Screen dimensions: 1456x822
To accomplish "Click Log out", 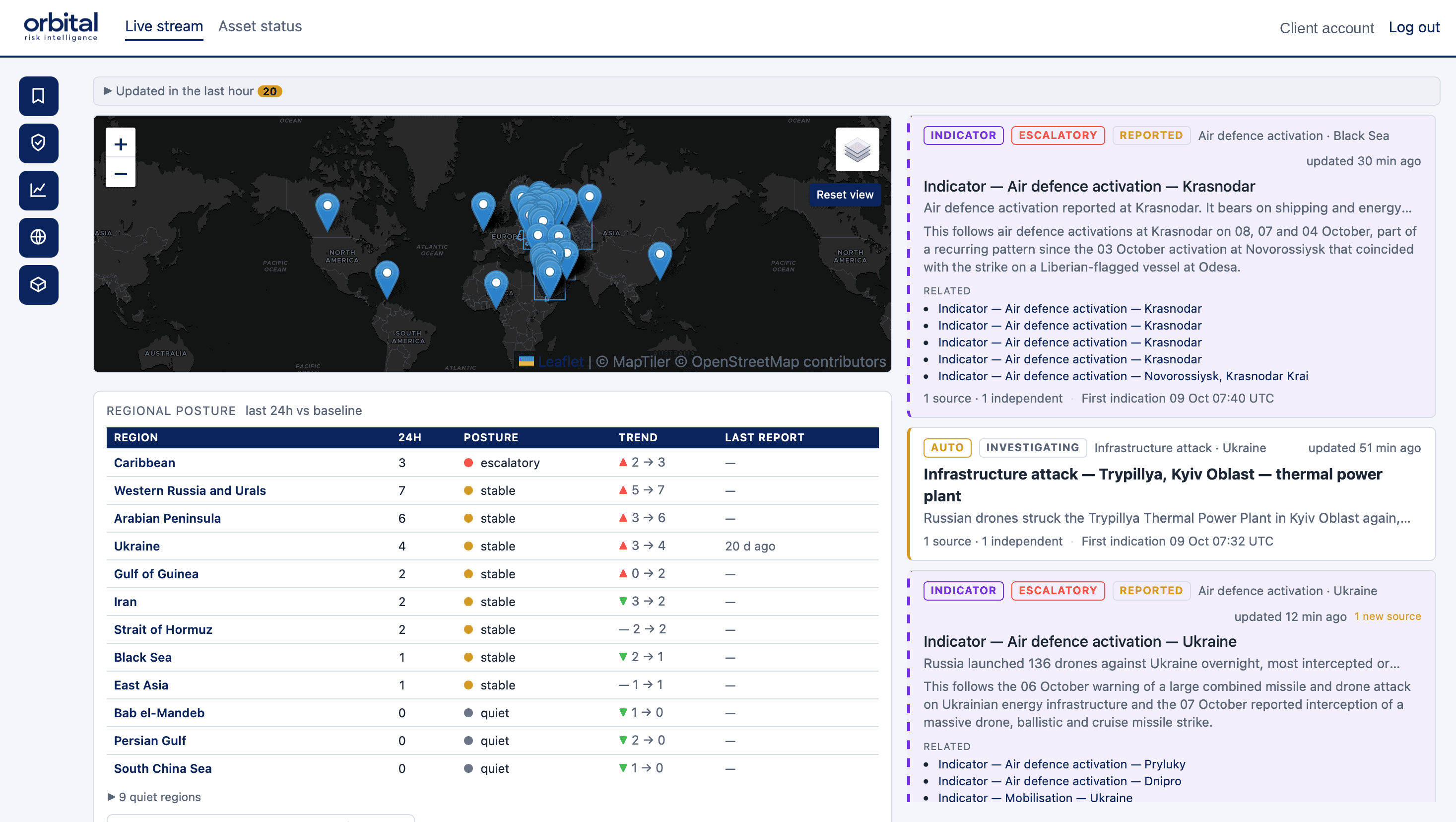I will (x=1414, y=28).
